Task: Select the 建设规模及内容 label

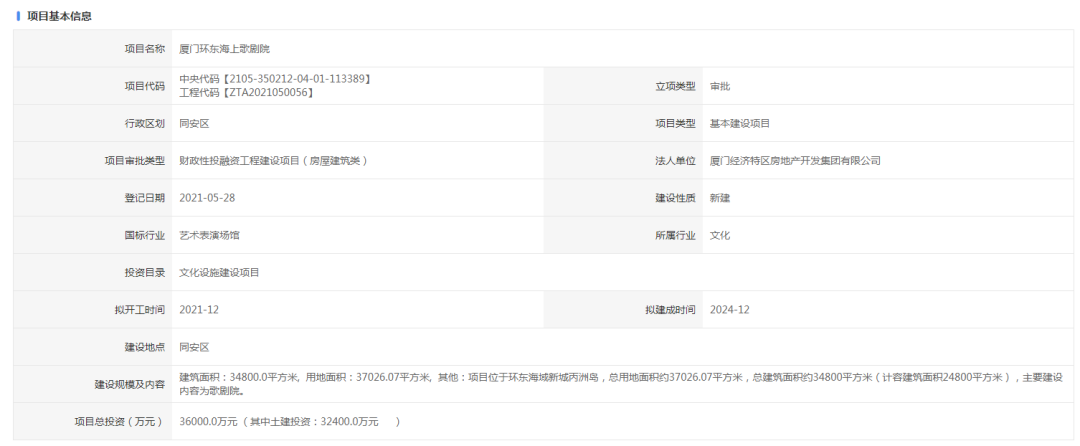Action: click(x=129, y=384)
